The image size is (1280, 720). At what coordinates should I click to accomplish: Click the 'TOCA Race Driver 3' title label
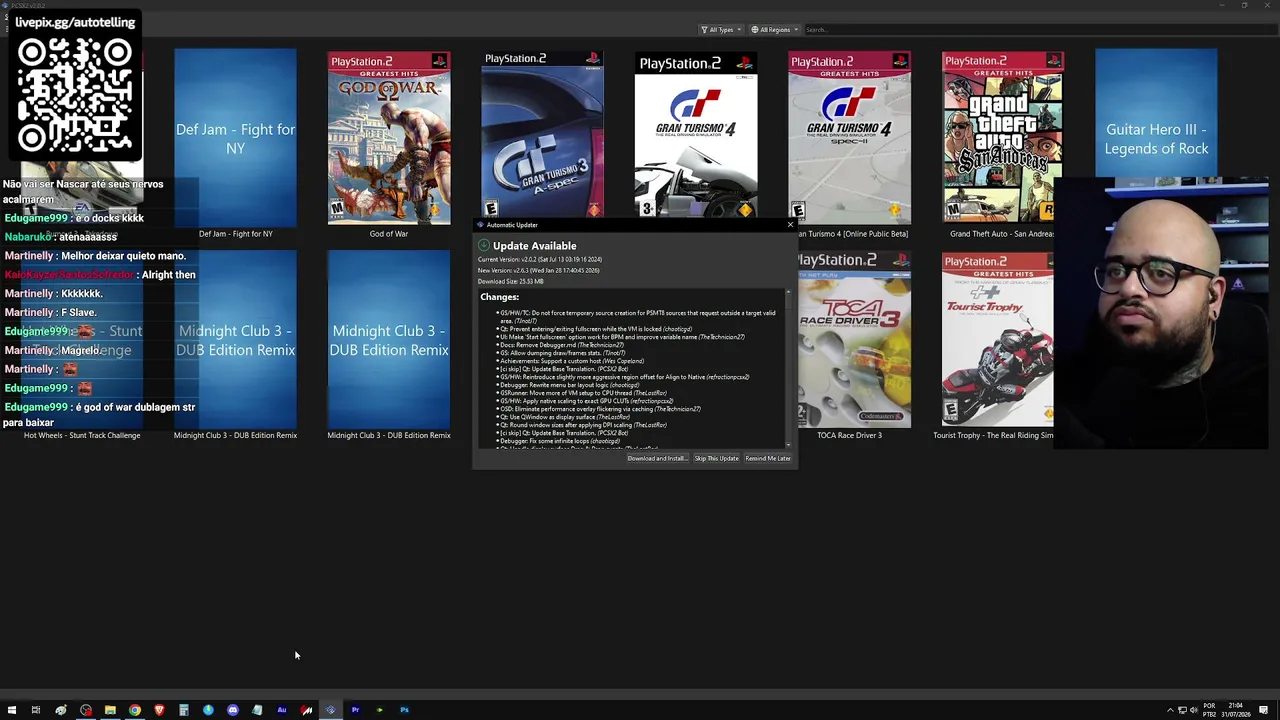point(849,435)
